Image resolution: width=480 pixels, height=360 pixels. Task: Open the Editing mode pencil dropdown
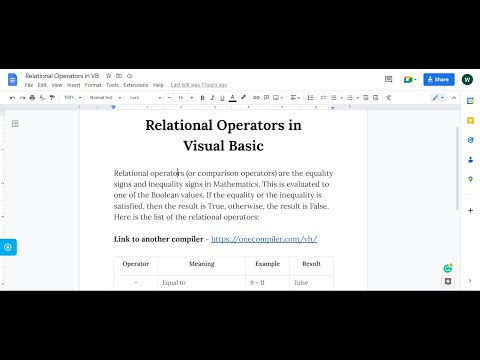pyautogui.click(x=438, y=98)
